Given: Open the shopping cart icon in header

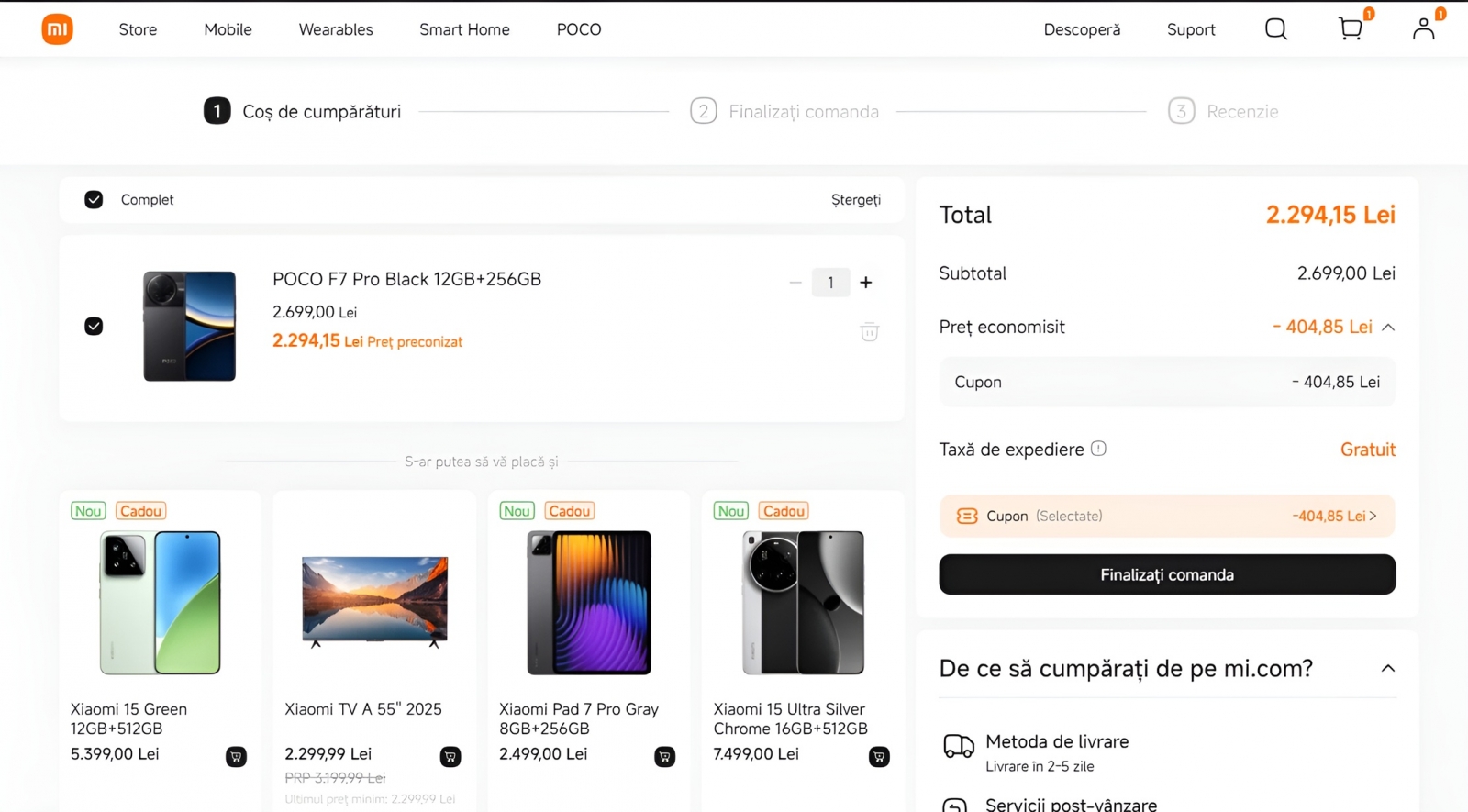Looking at the screenshot, I should (1350, 29).
